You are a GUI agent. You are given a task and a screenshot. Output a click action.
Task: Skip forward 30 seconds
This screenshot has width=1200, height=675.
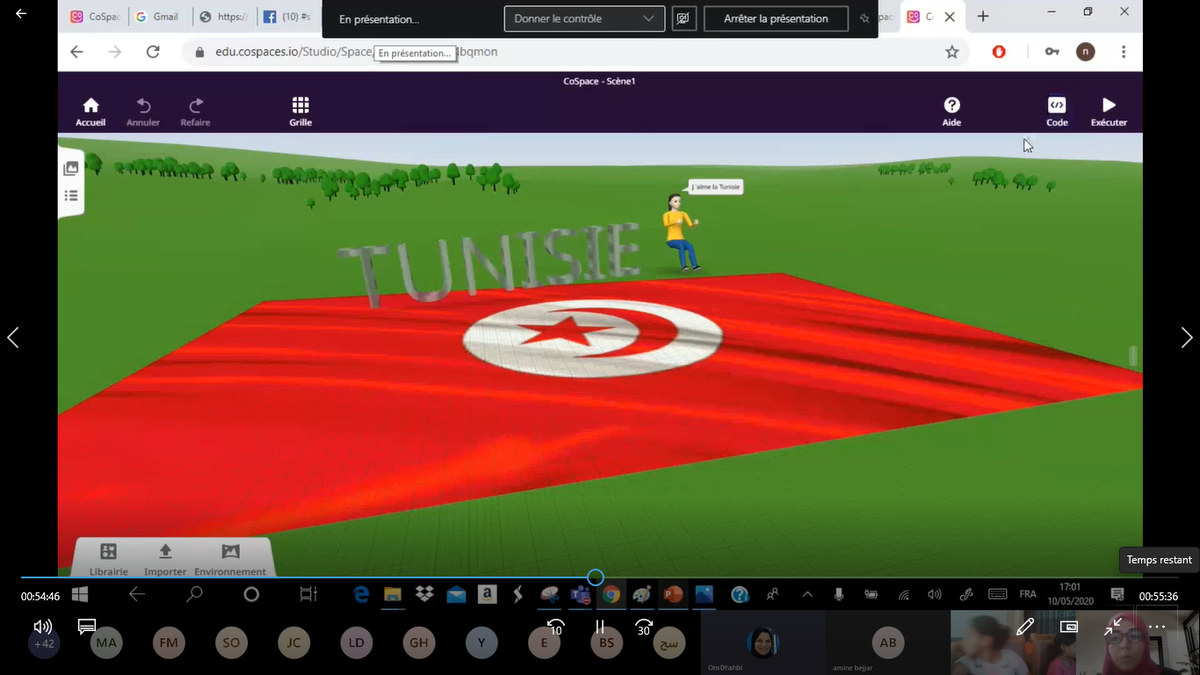[644, 627]
